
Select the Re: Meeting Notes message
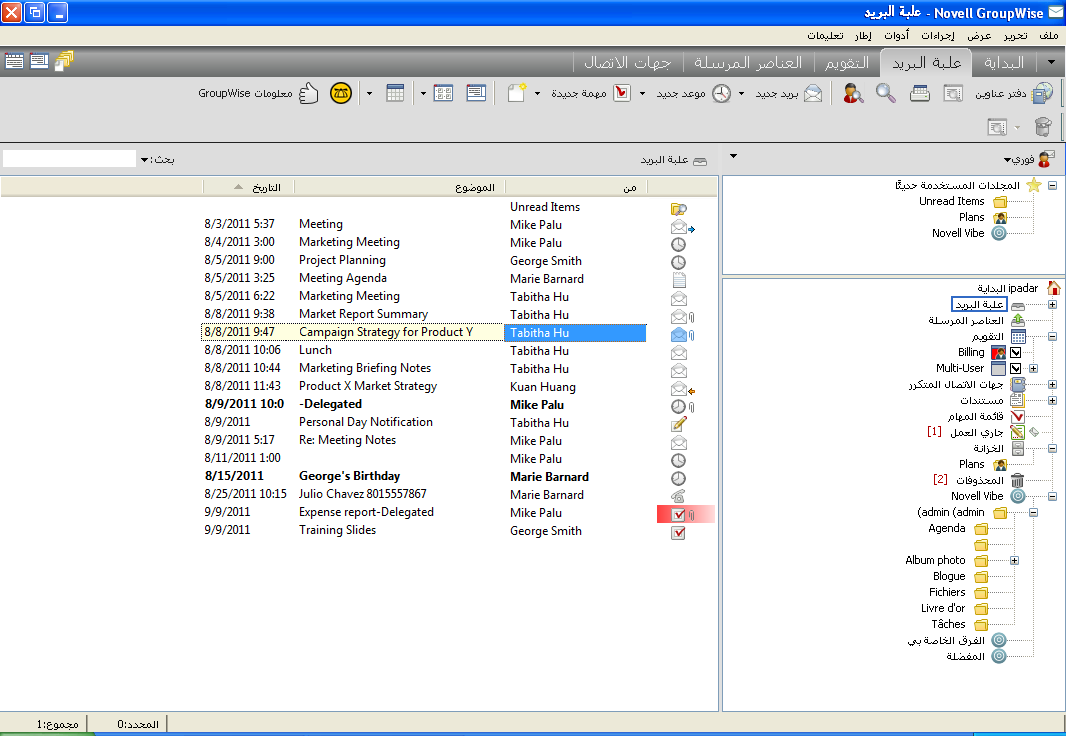click(x=347, y=440)
